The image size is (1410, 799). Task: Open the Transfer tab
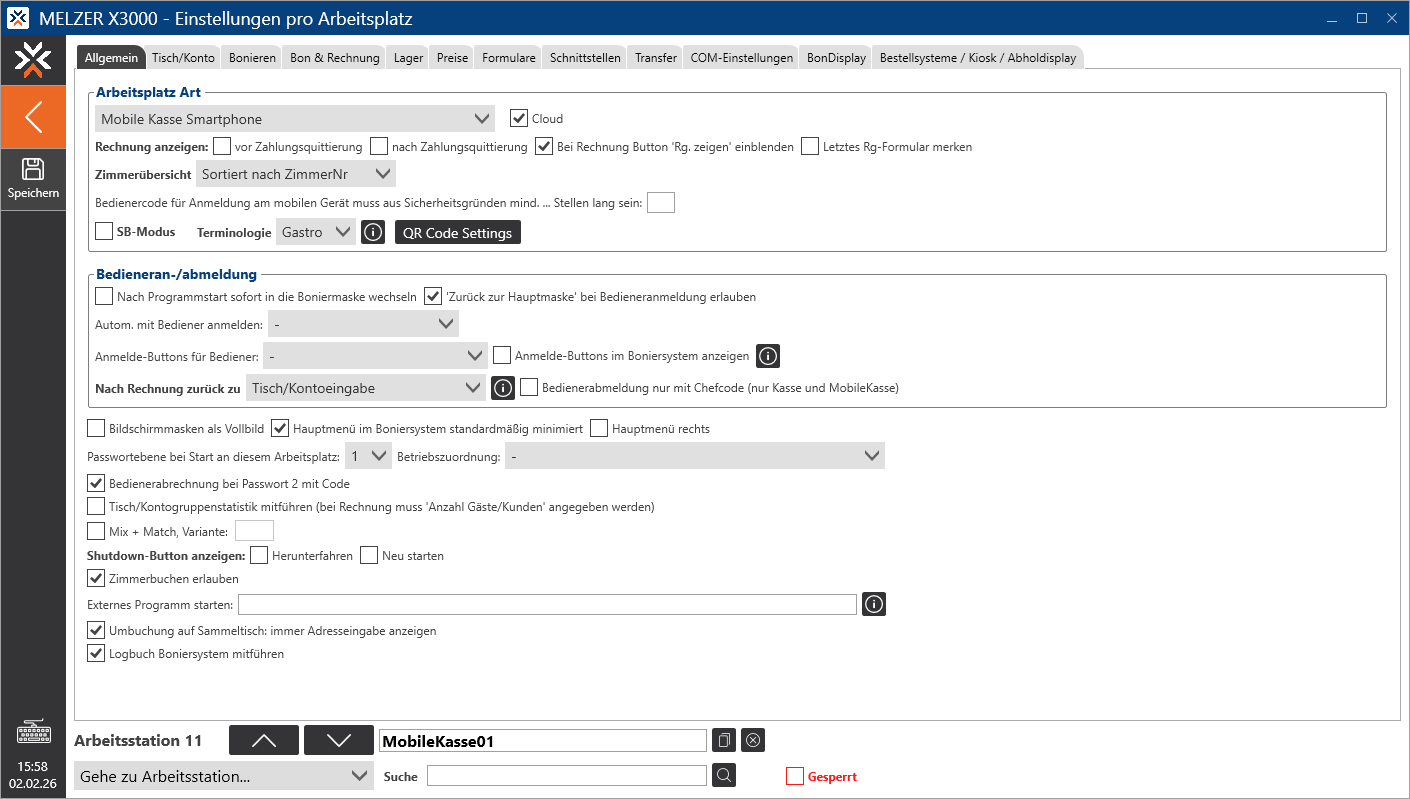tap(656, 58)
